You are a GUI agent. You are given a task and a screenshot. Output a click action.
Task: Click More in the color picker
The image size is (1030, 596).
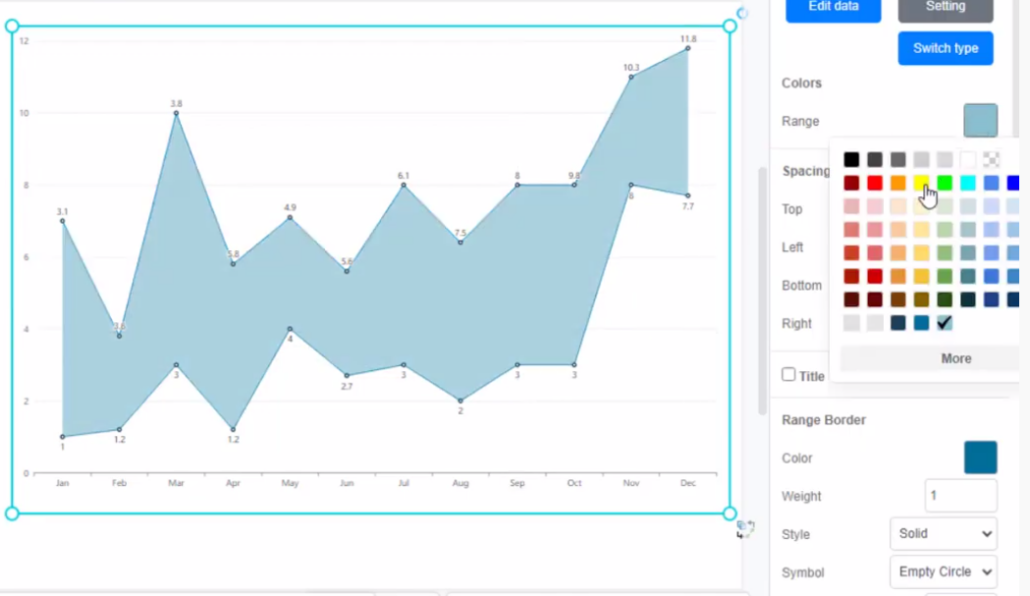955,358
